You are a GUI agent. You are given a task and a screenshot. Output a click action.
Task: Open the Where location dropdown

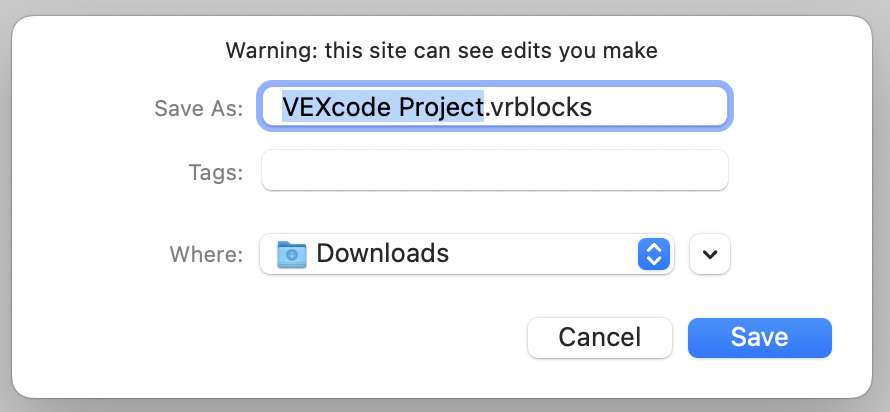(x=467, y=254)
